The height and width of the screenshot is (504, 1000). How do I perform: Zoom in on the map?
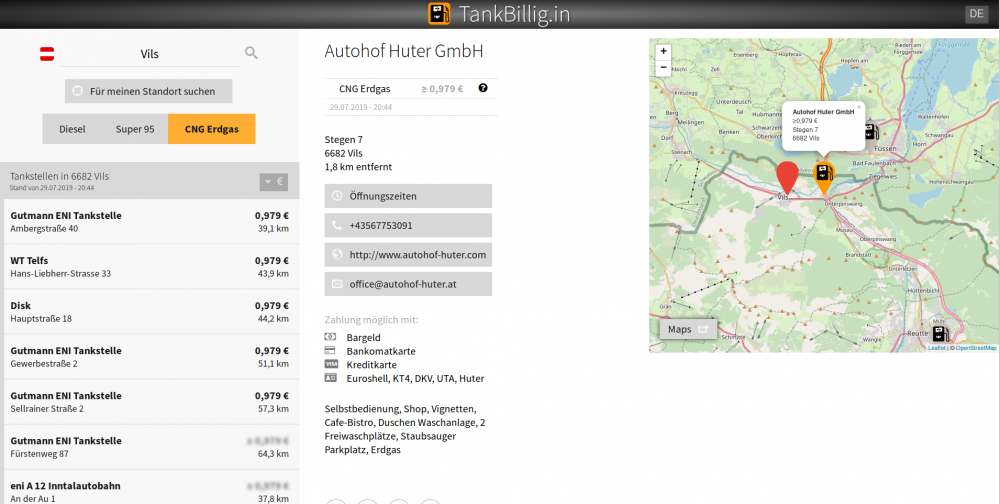coord(663,52)
